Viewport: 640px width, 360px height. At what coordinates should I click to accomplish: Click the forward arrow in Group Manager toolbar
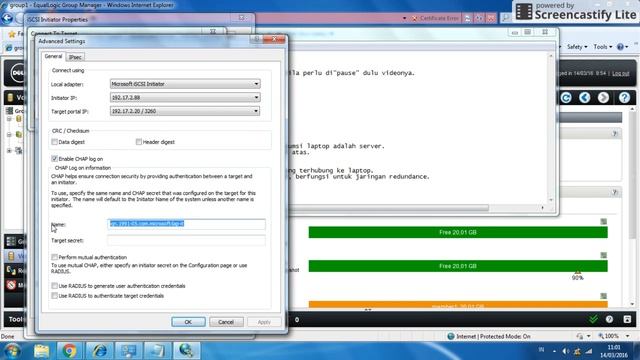point(603,98)
